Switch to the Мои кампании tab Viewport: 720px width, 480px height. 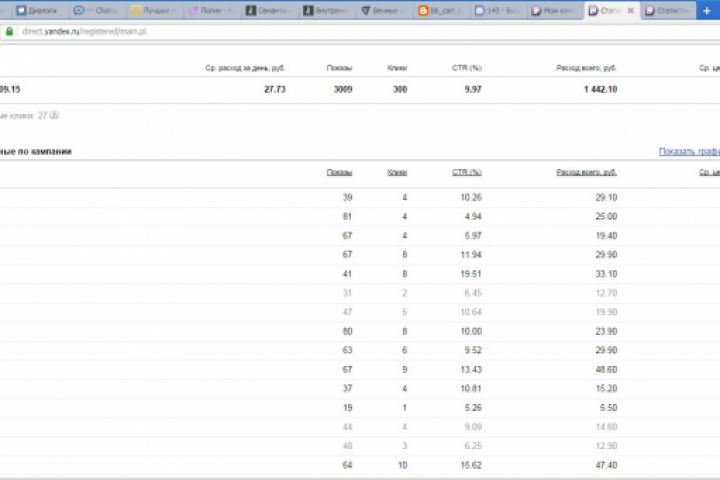pos(556,11)
